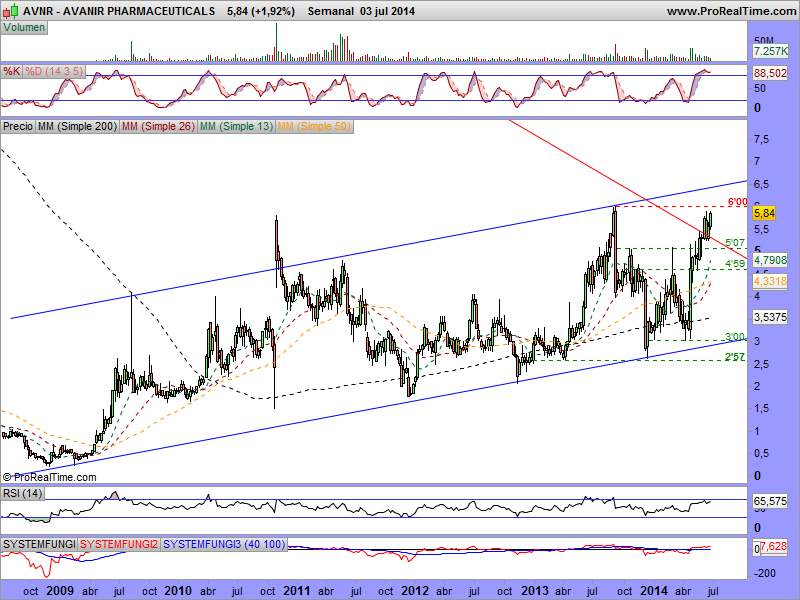
Task: Click the candlestick chart icon beside AVNR
Action: [x=10, y=10]
